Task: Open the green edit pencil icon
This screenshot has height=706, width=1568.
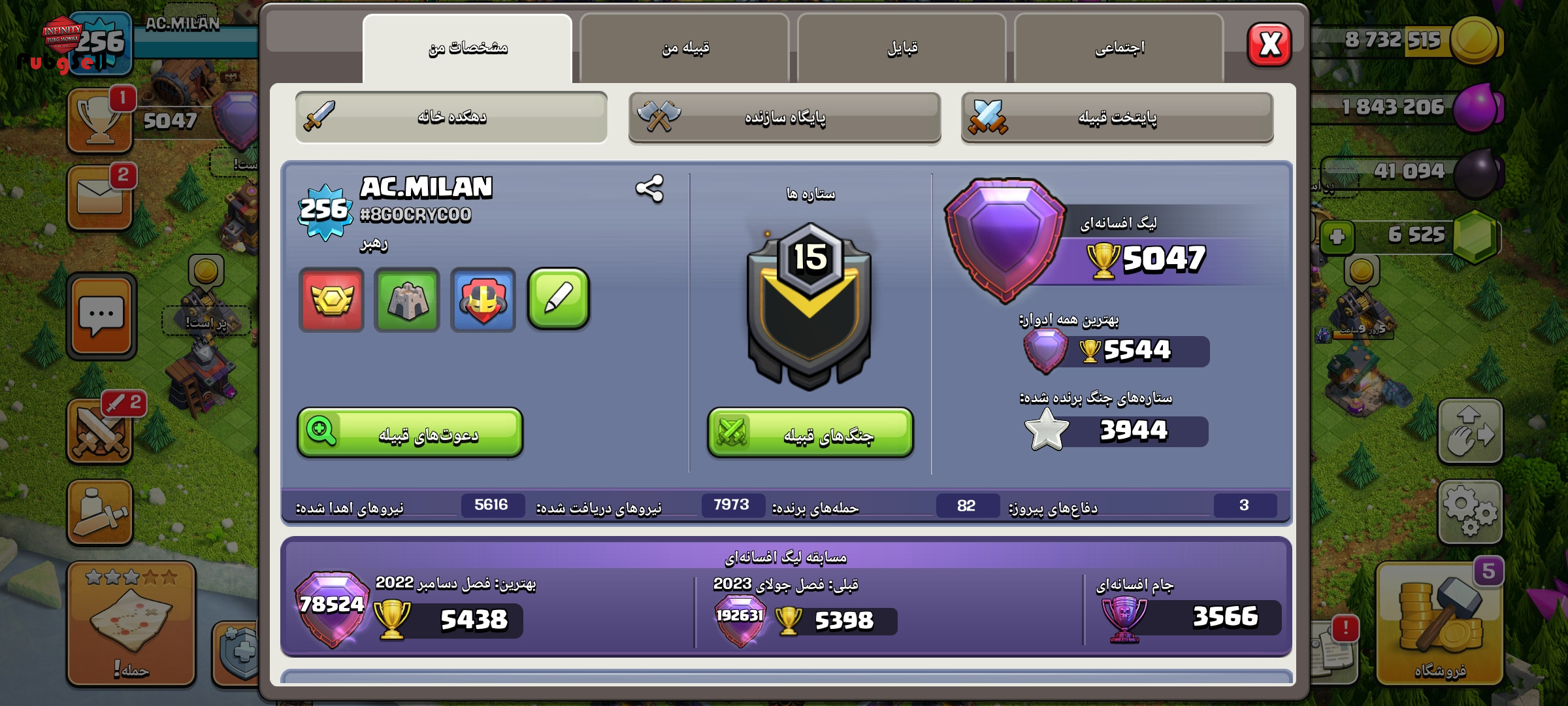Action: [559, 299]
